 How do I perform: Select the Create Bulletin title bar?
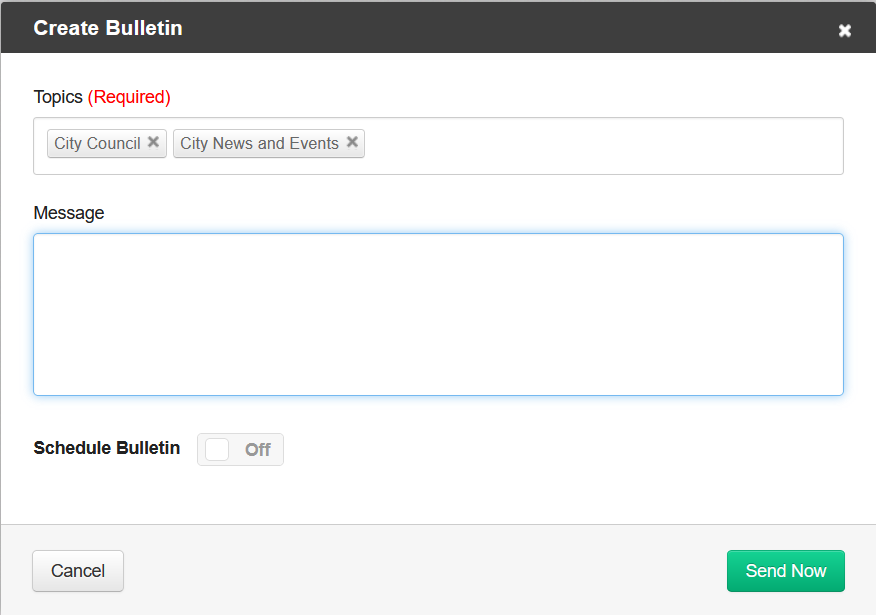(107, 28)
